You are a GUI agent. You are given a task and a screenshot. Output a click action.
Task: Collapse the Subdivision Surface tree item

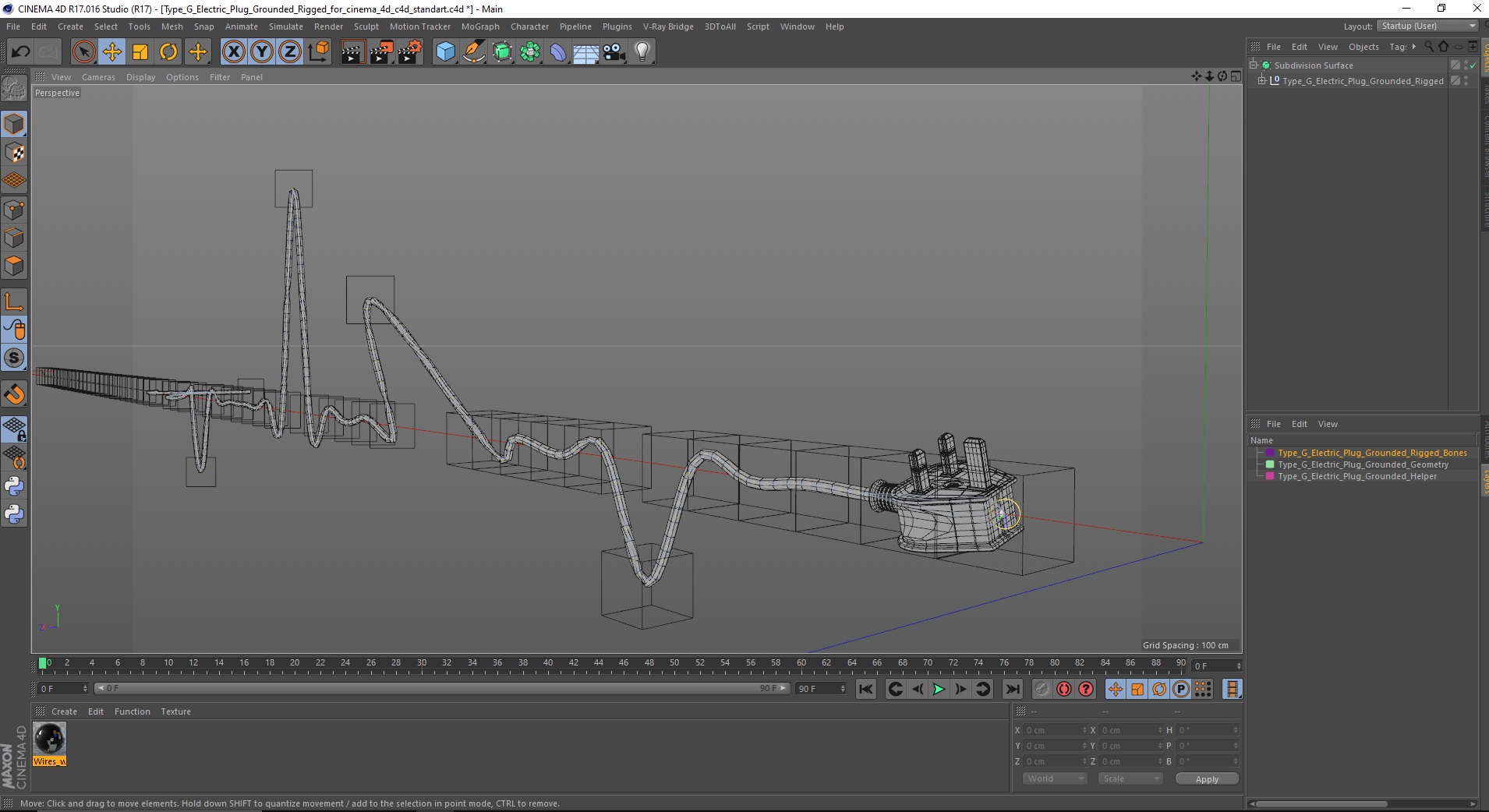[x=1254, y=65]
